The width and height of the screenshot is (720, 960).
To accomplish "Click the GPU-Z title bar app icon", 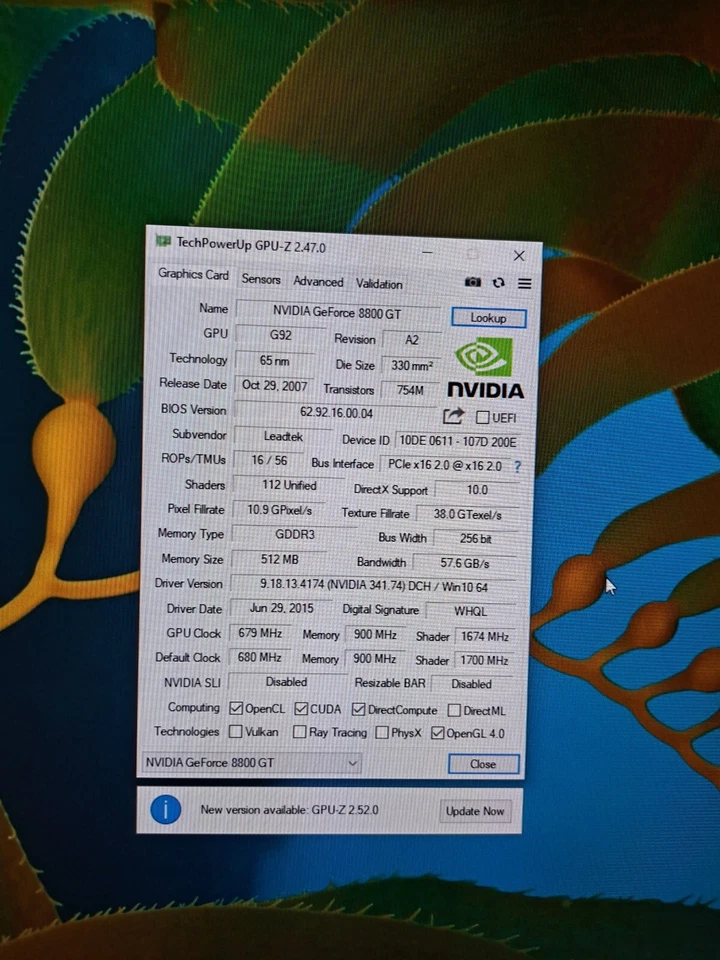I will tap(163, 241).
